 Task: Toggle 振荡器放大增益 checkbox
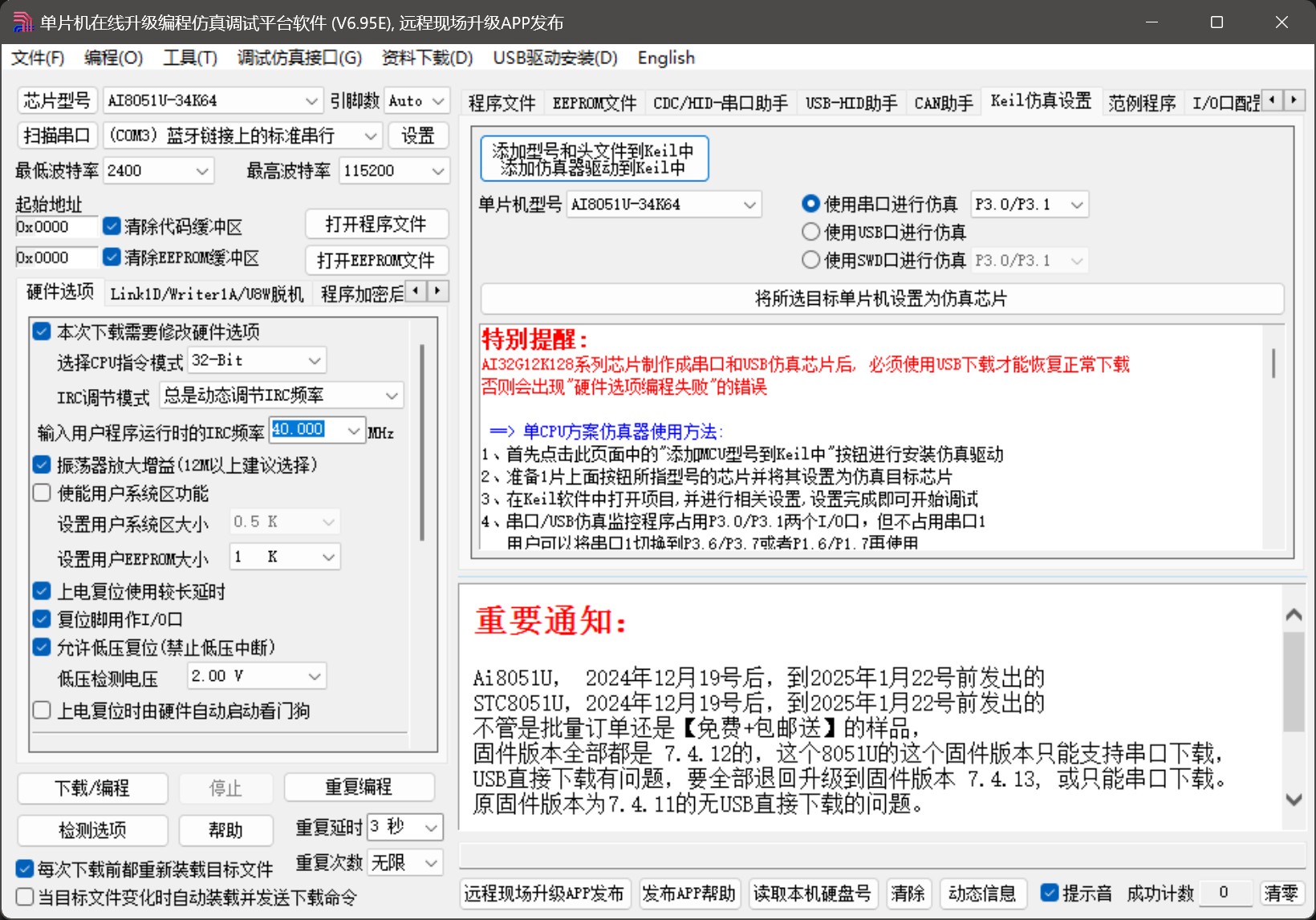coord(42,464)
